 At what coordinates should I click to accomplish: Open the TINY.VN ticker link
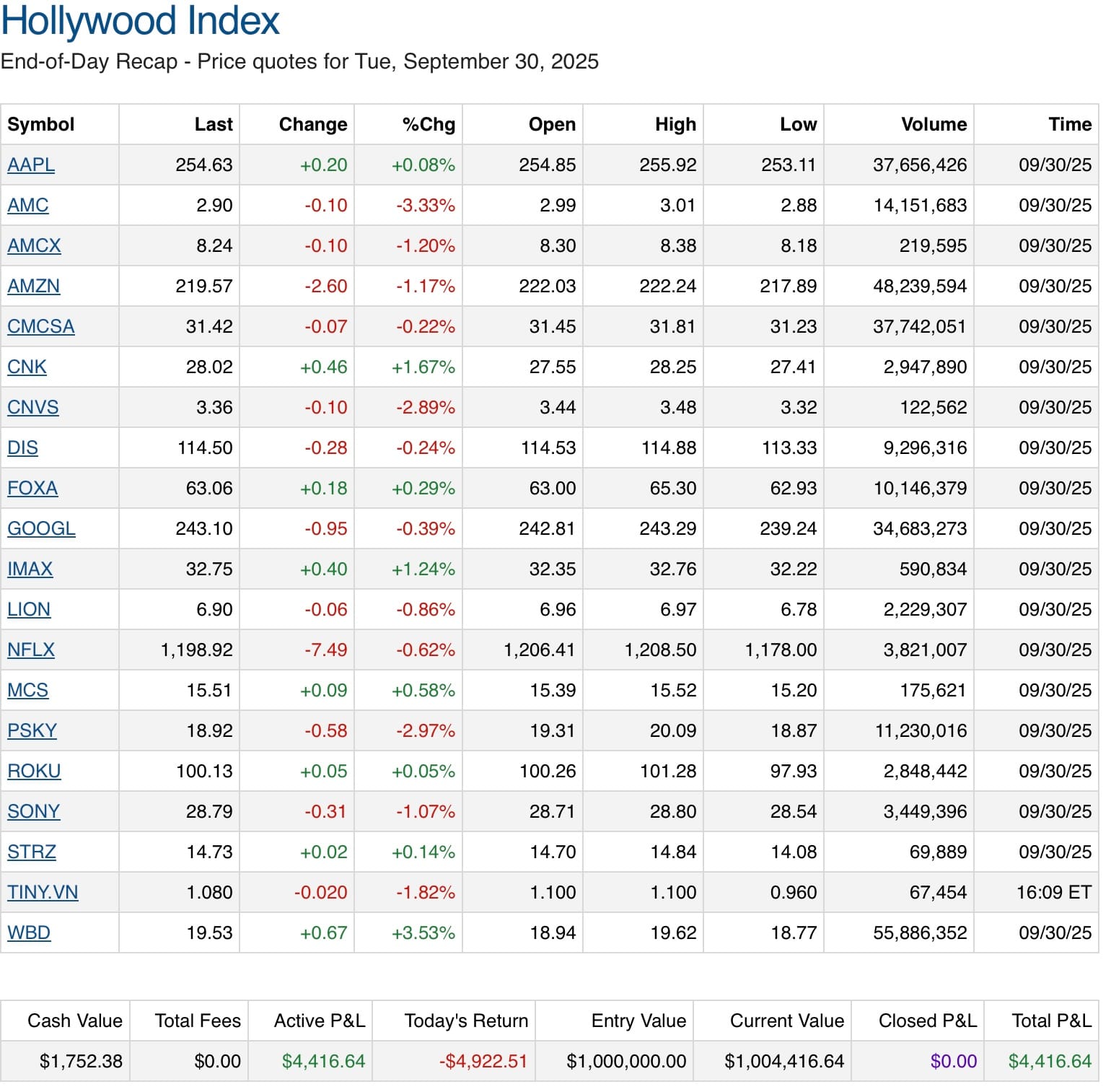(43, 893)
